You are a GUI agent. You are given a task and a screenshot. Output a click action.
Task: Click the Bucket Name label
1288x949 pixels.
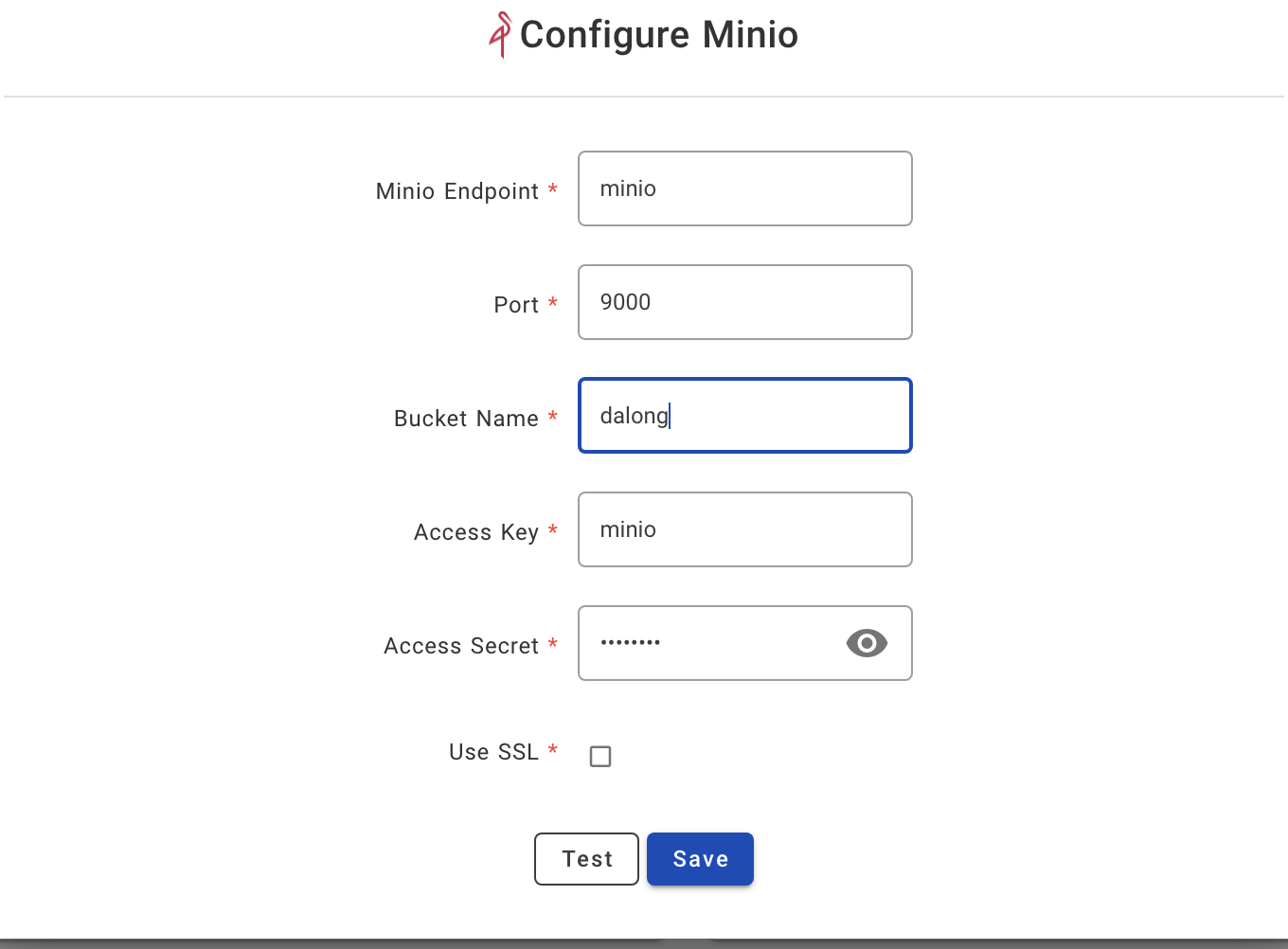466,419
